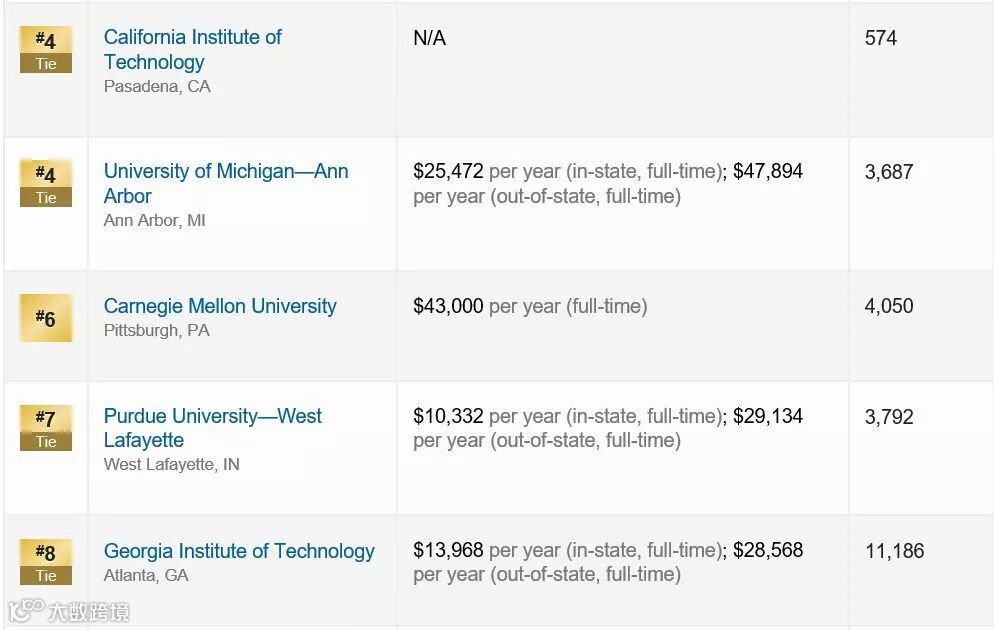Click the #8 Tie badge for Georgia Tech
The image size is (994, 630).
[x=46, y=561]
